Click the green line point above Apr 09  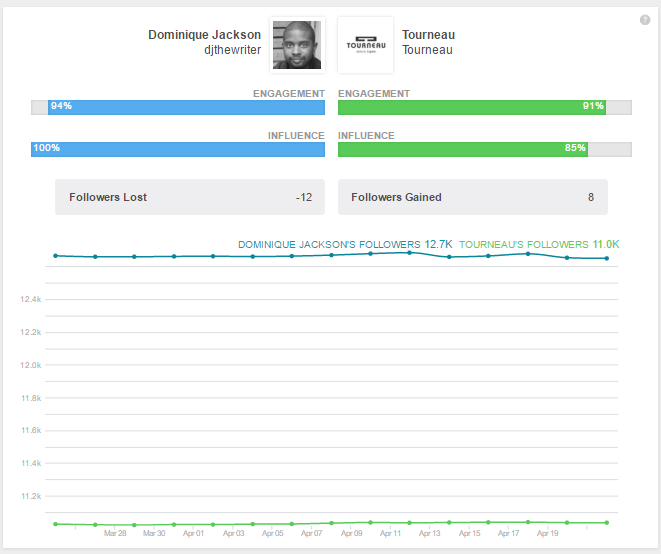(x=371, y=522)
